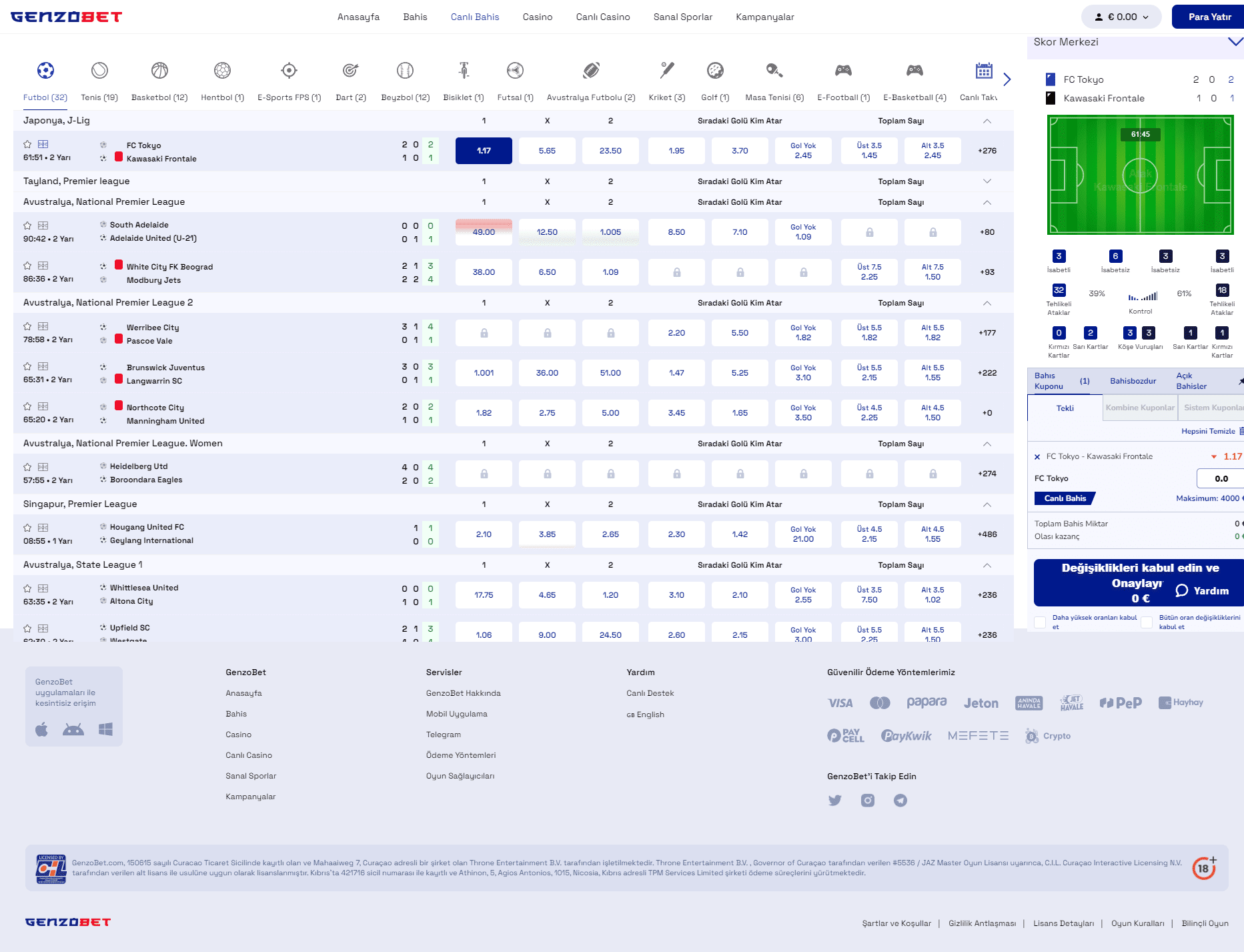Open the Telegram social icon
The height and width of the screenshot is (952, 1244).
(900, 801)
